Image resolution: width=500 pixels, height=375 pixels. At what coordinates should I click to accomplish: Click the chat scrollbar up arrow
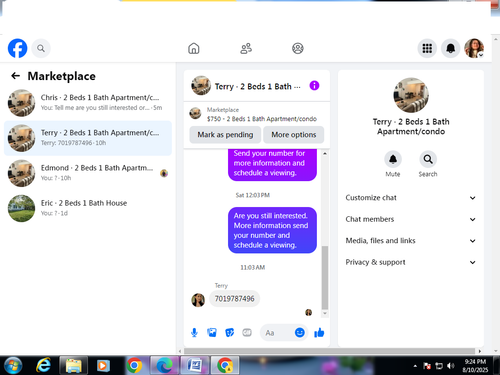click(x=325, y=154)
